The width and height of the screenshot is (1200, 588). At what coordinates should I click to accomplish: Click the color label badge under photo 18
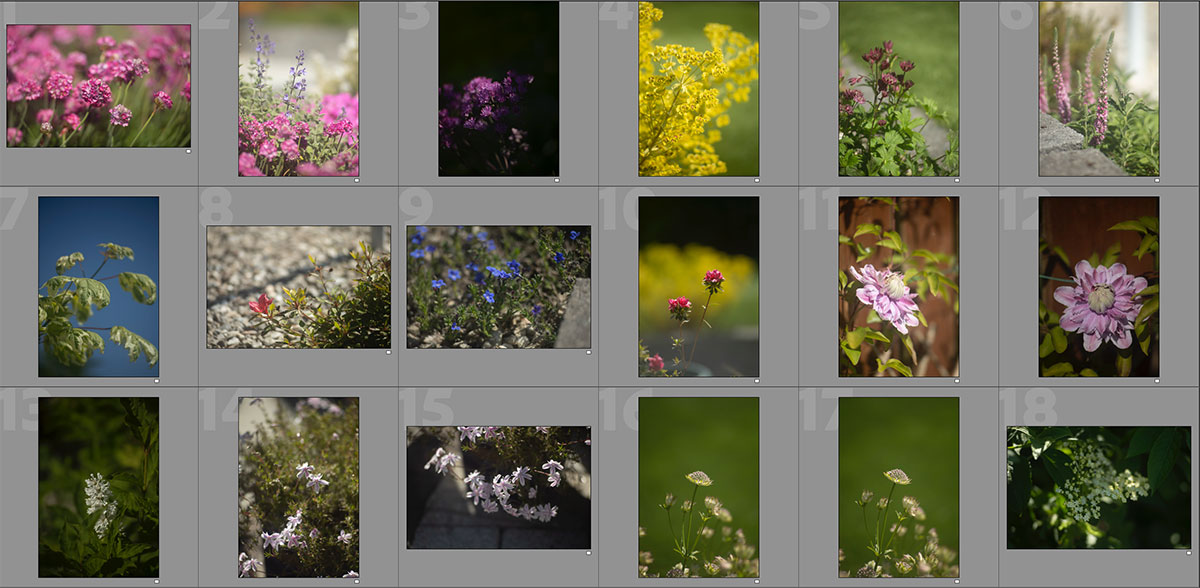(x=1188, y=552)
